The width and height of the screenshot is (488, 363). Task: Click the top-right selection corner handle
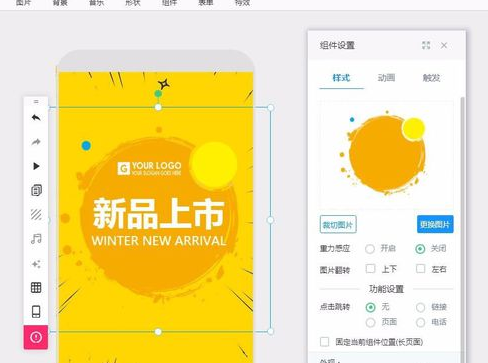(271, 107)
